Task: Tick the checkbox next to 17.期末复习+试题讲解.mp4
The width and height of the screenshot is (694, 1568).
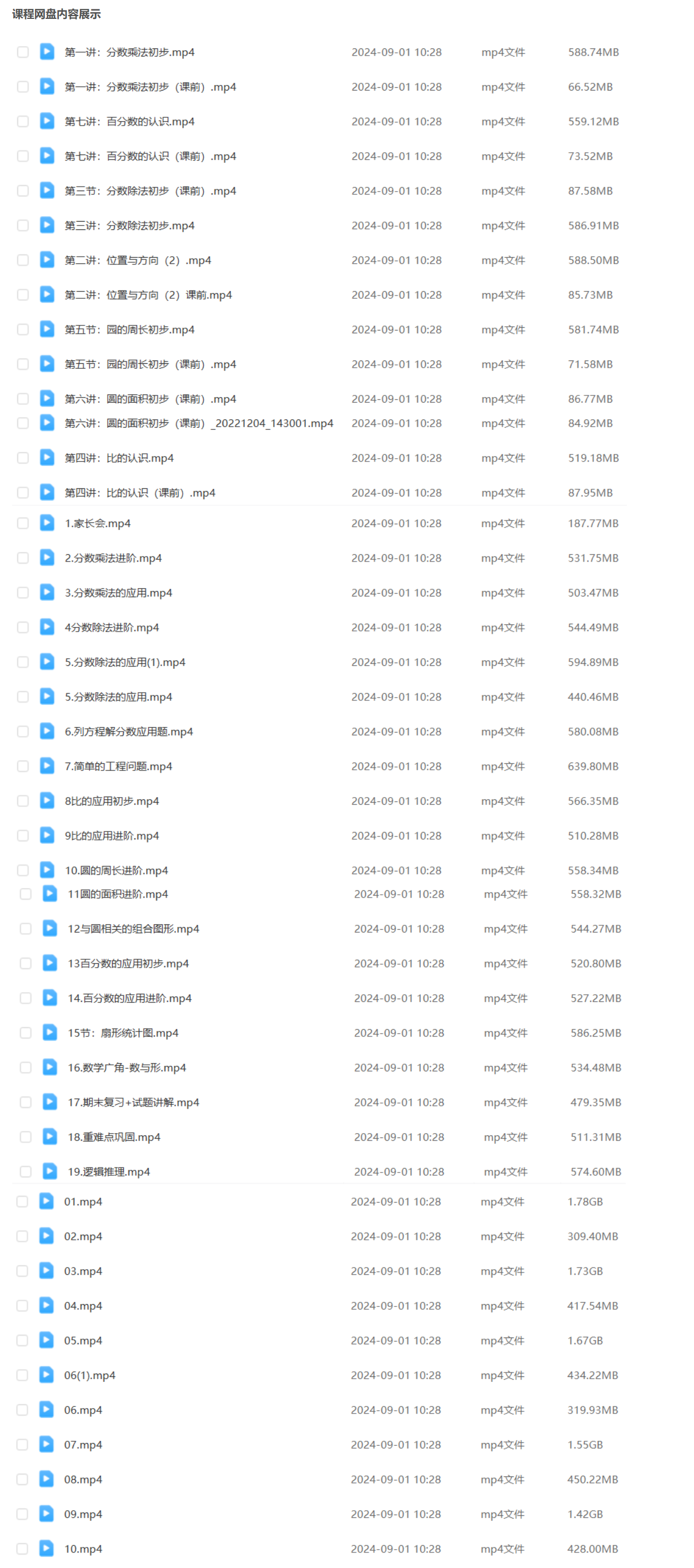Action: (x=26, y=1102)
